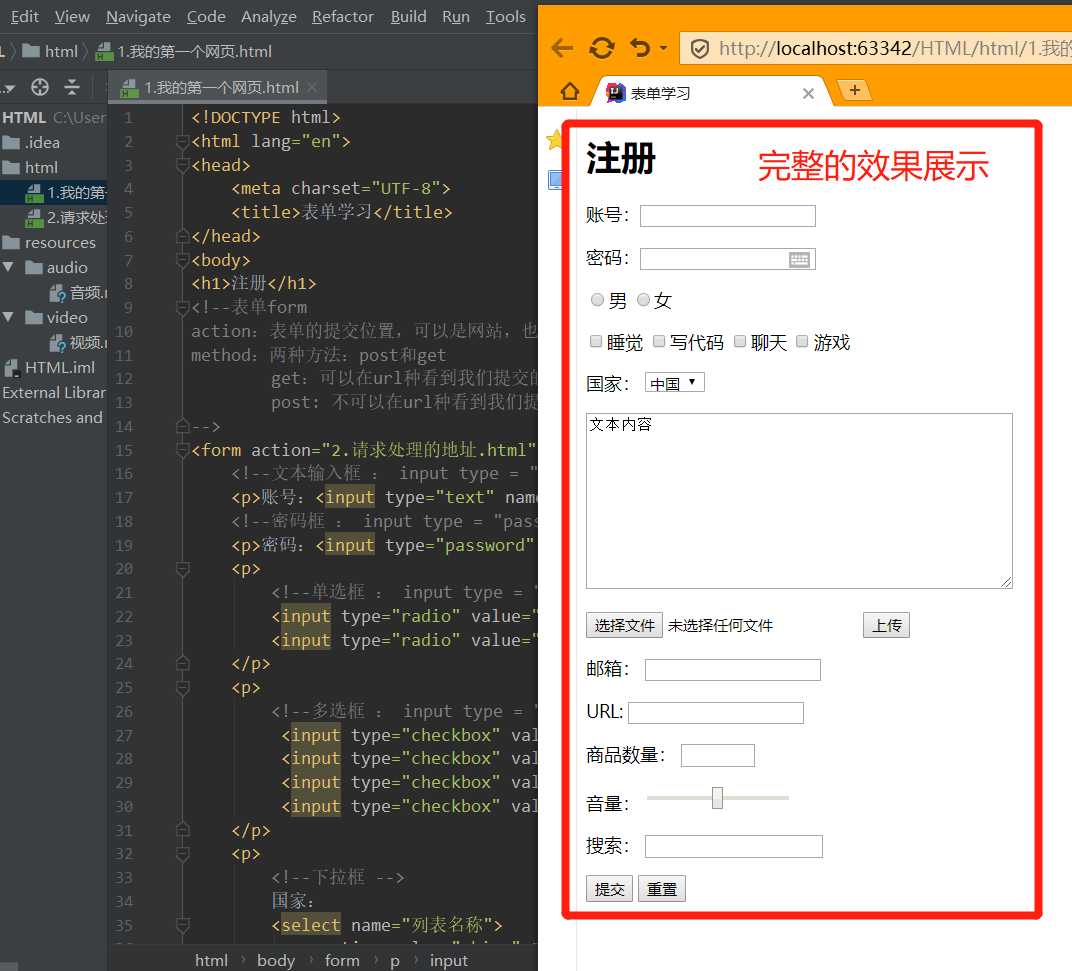
Task: Open the View menu
Action: (x=72, y=16)
